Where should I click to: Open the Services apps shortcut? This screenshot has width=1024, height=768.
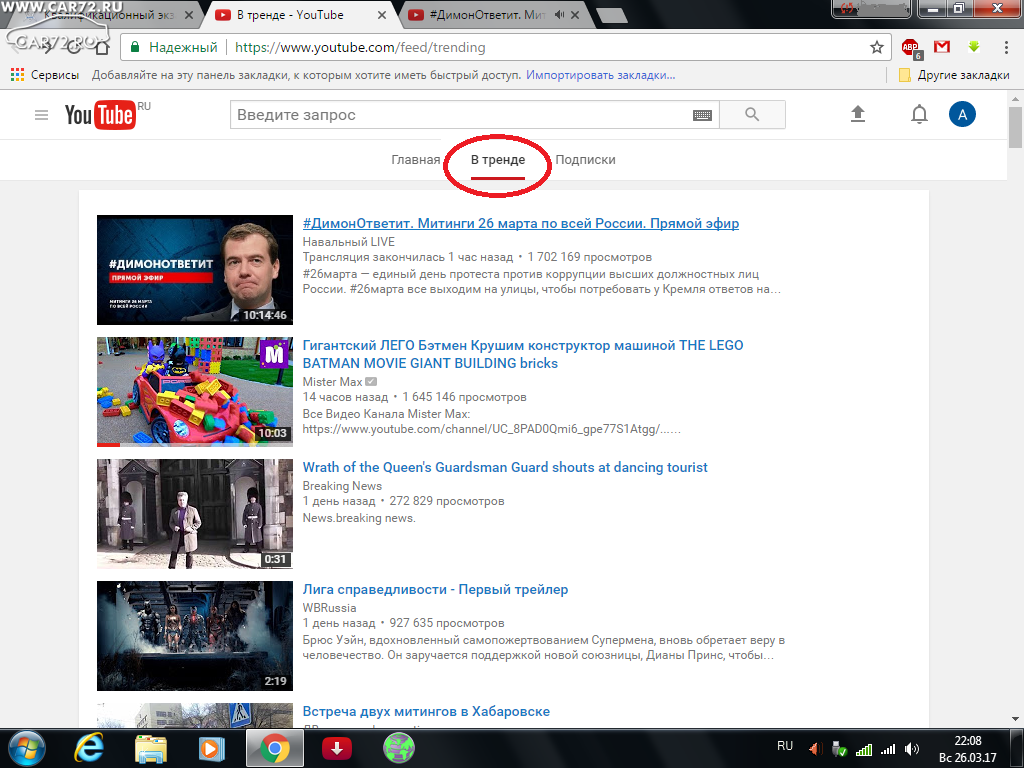(45, 75)
